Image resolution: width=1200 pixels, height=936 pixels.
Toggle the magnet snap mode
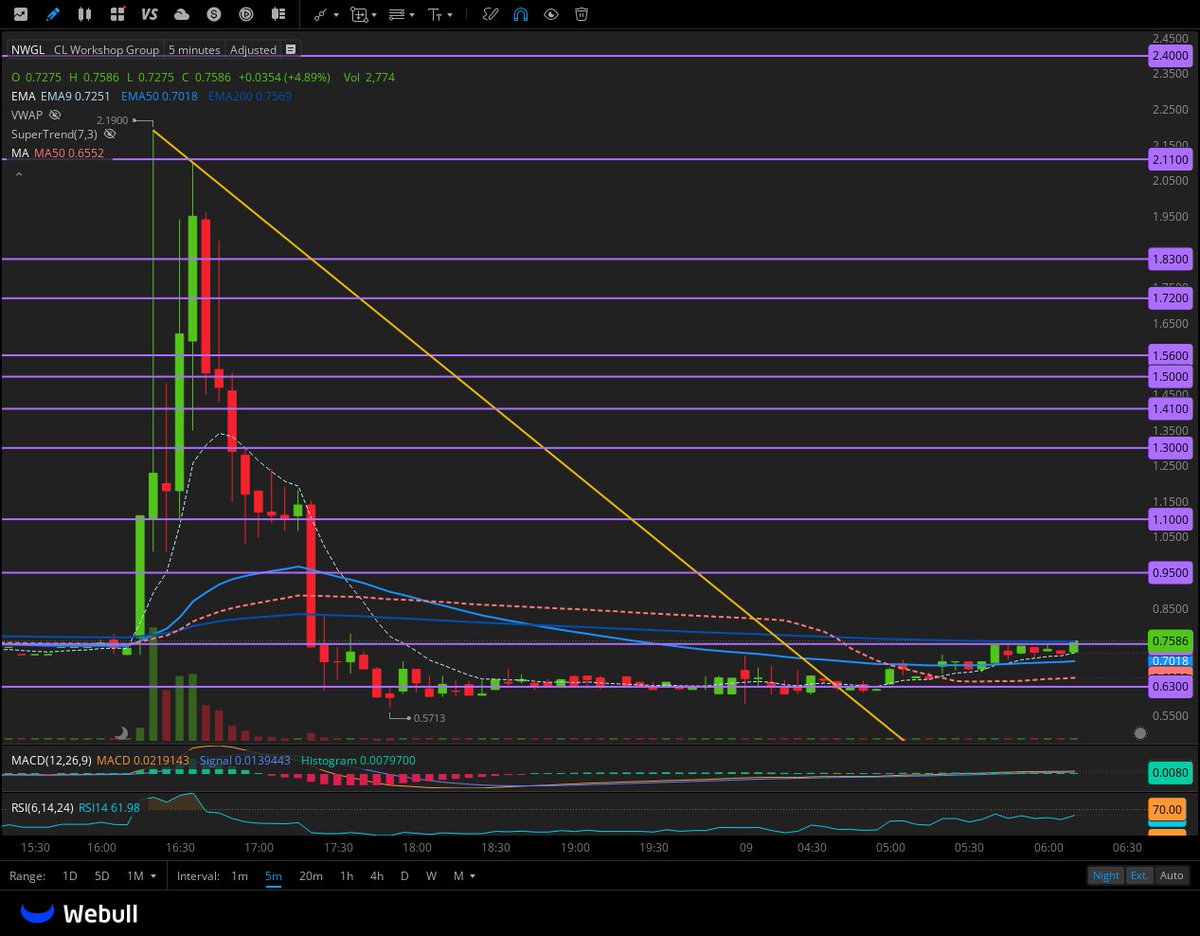pyautogui.click(x=520, y=14)
